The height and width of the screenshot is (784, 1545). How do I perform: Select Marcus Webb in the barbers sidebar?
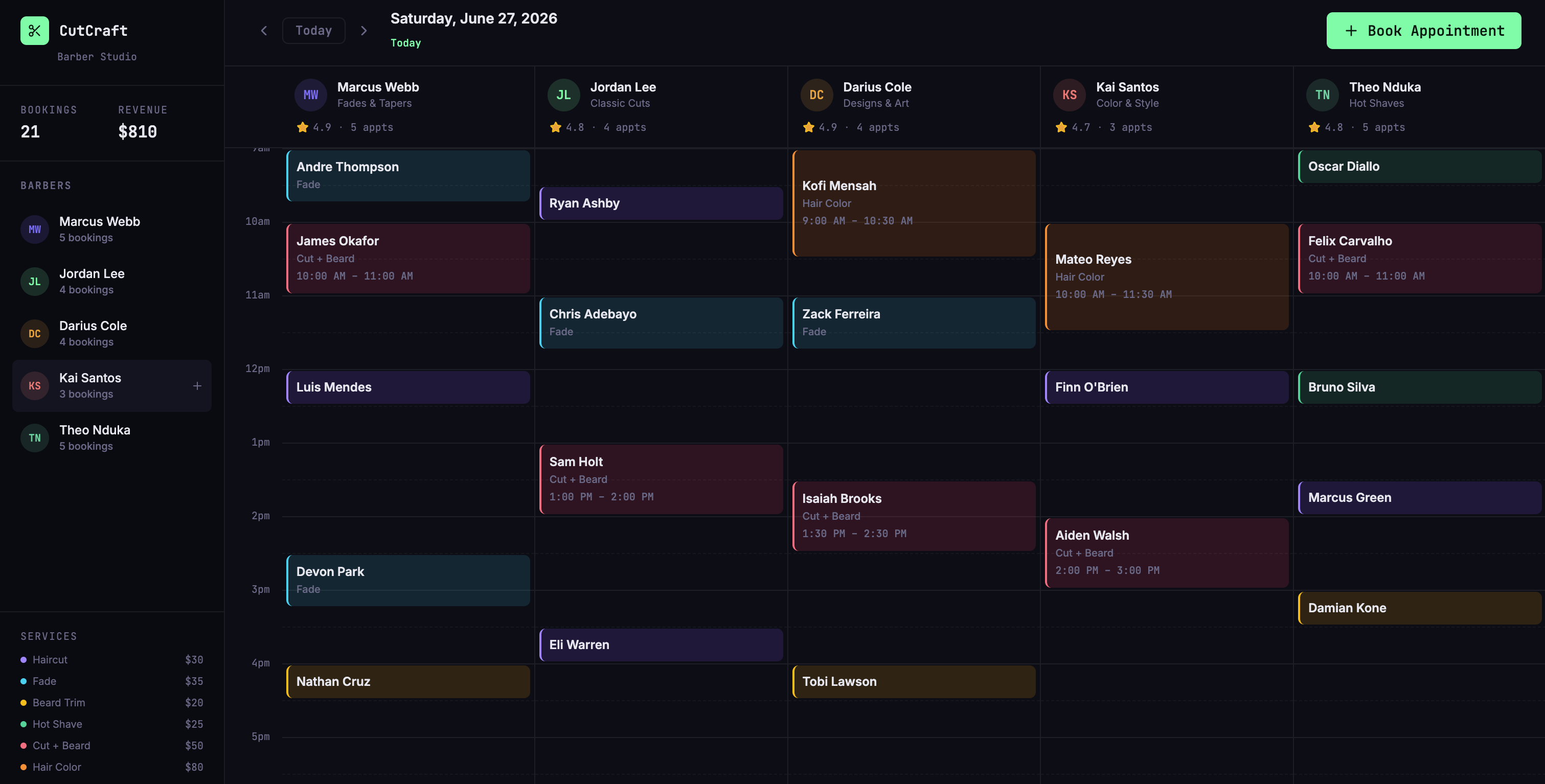pyautogui.click(x=112, y=229)
